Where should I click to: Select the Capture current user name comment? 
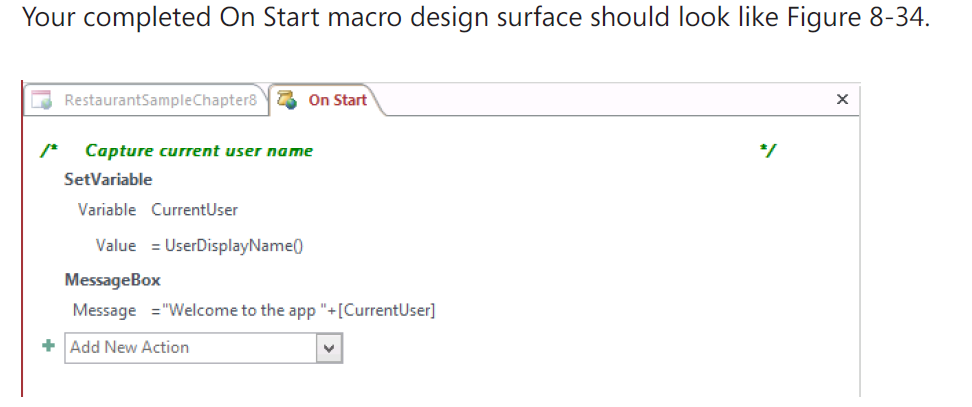click(199, 151)
